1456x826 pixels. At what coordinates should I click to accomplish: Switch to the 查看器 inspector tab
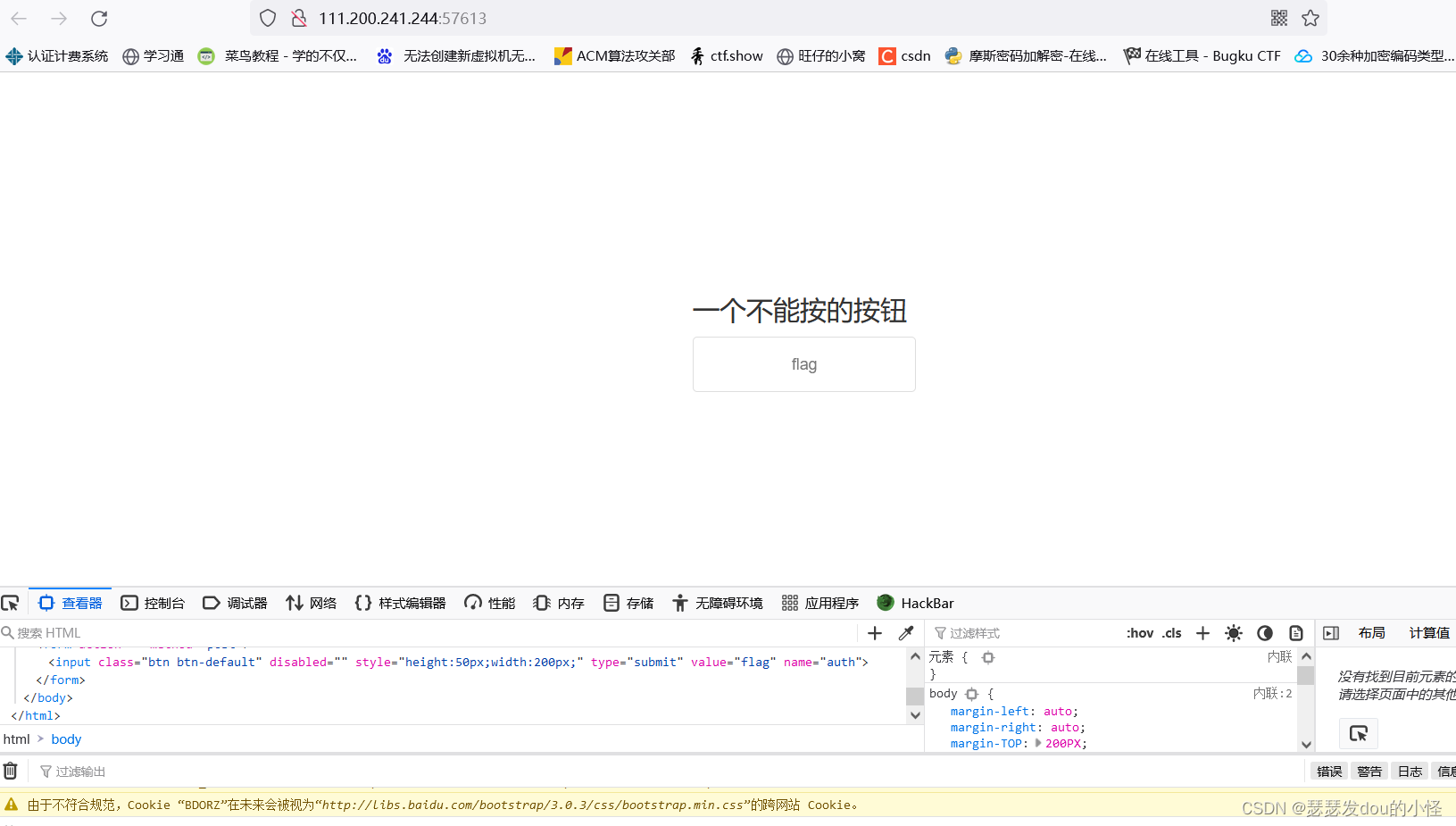click(x=71, y=603)
